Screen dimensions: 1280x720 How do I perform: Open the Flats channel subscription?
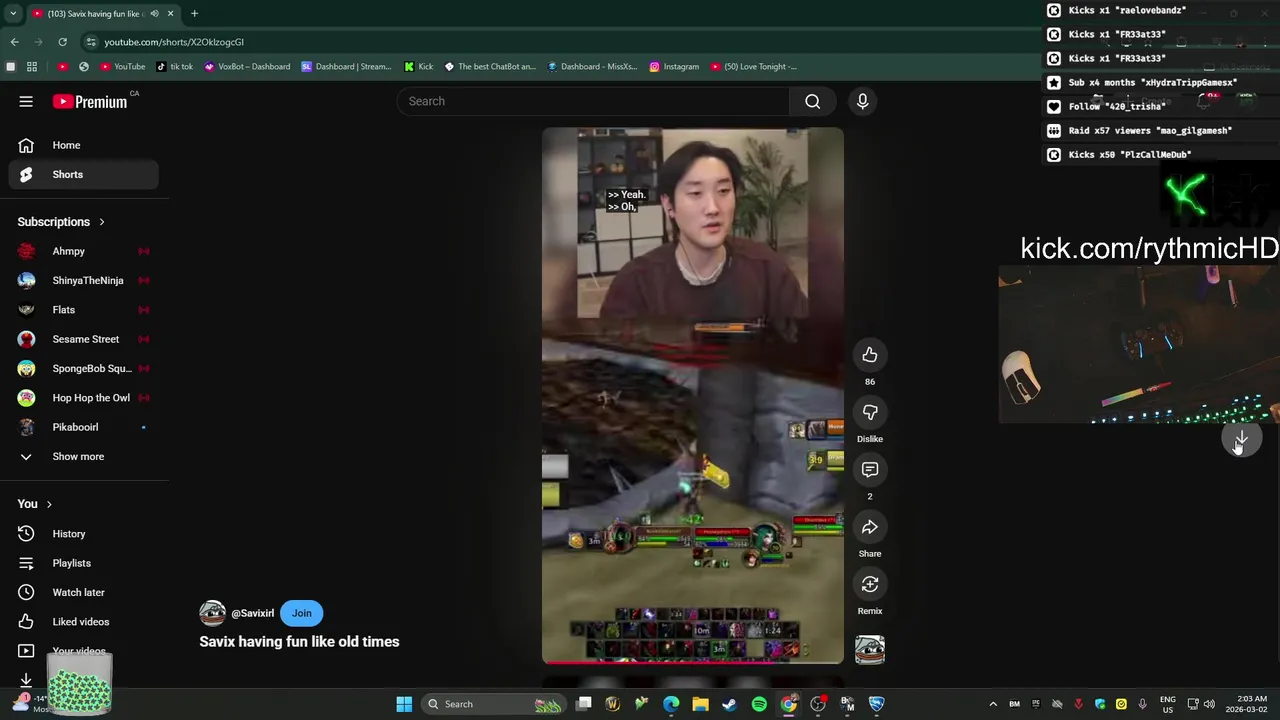tap(84, 310)
